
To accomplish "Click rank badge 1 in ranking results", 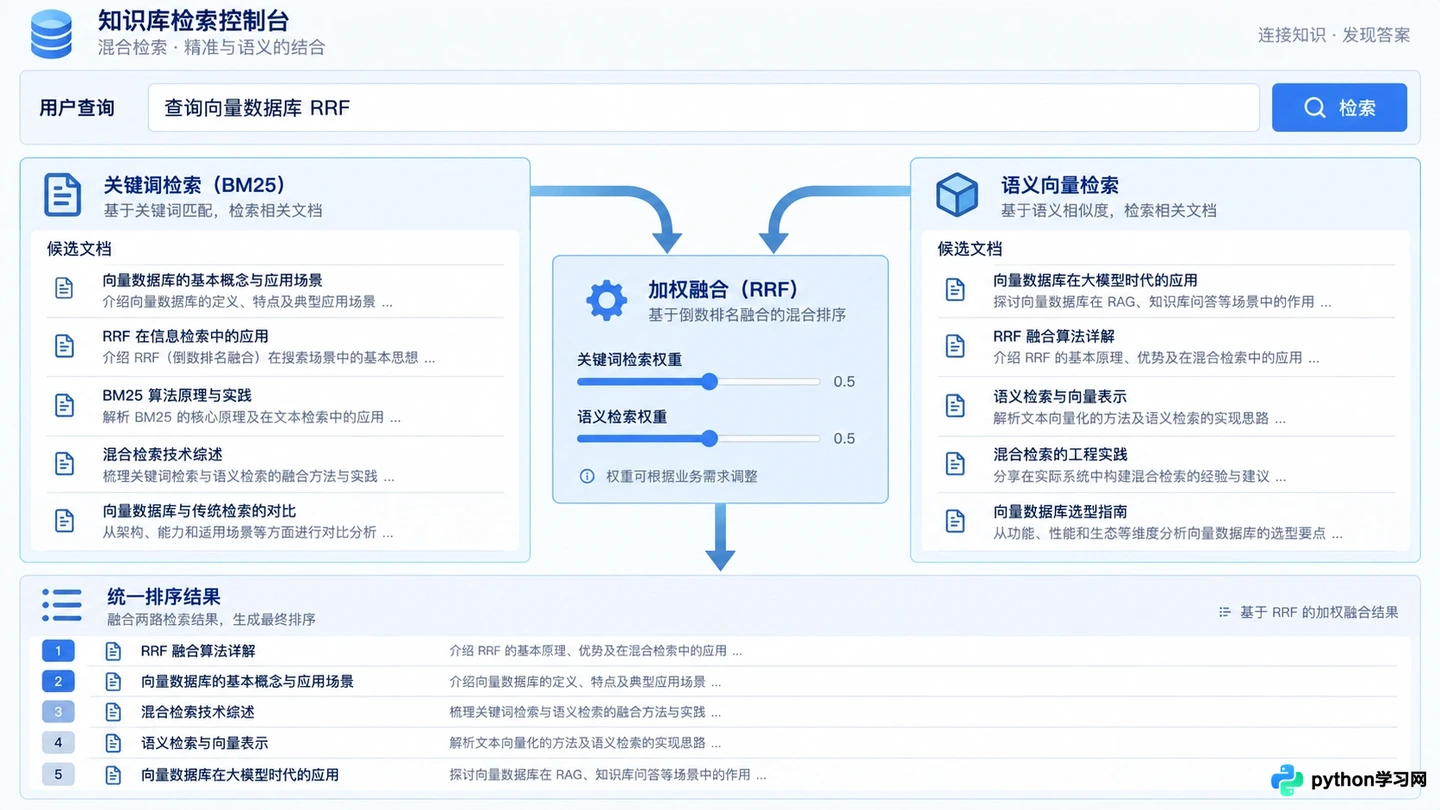I will (58, 651).
